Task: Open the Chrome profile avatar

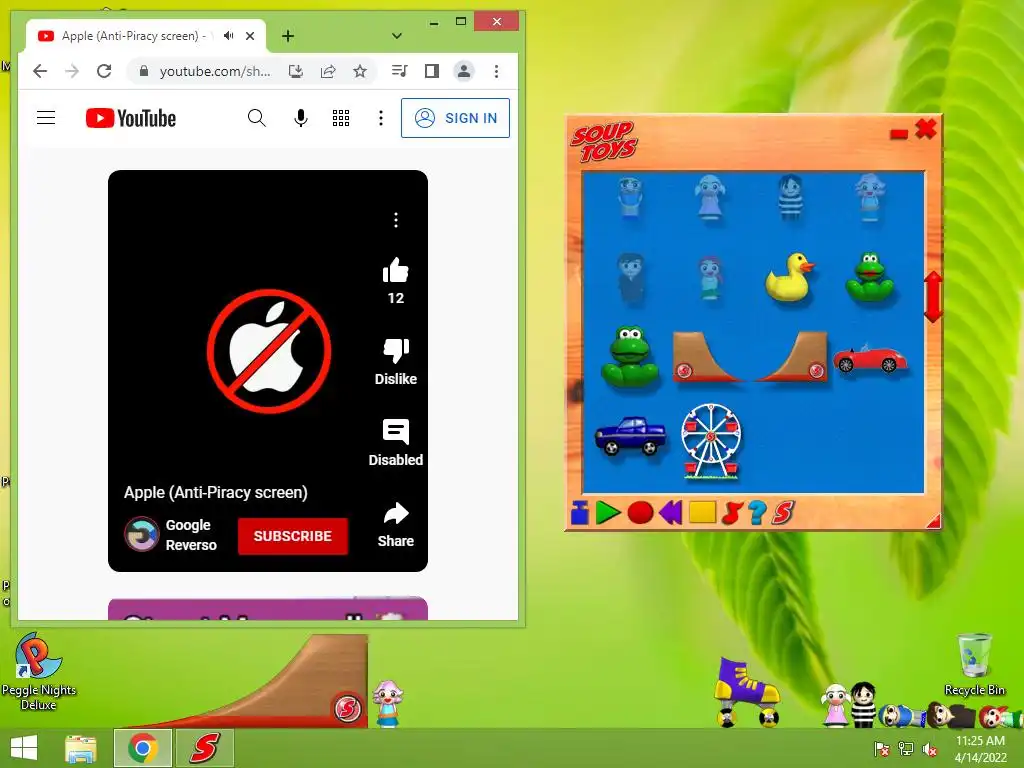Action: tap(464, 71)
